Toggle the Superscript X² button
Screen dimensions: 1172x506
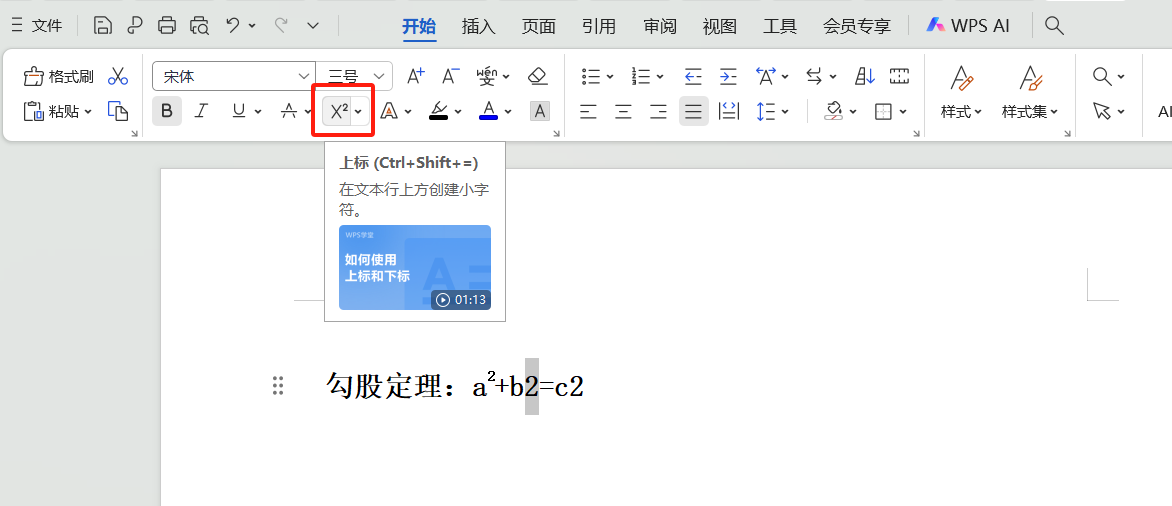pyautogui.click(x=339, y=111)
